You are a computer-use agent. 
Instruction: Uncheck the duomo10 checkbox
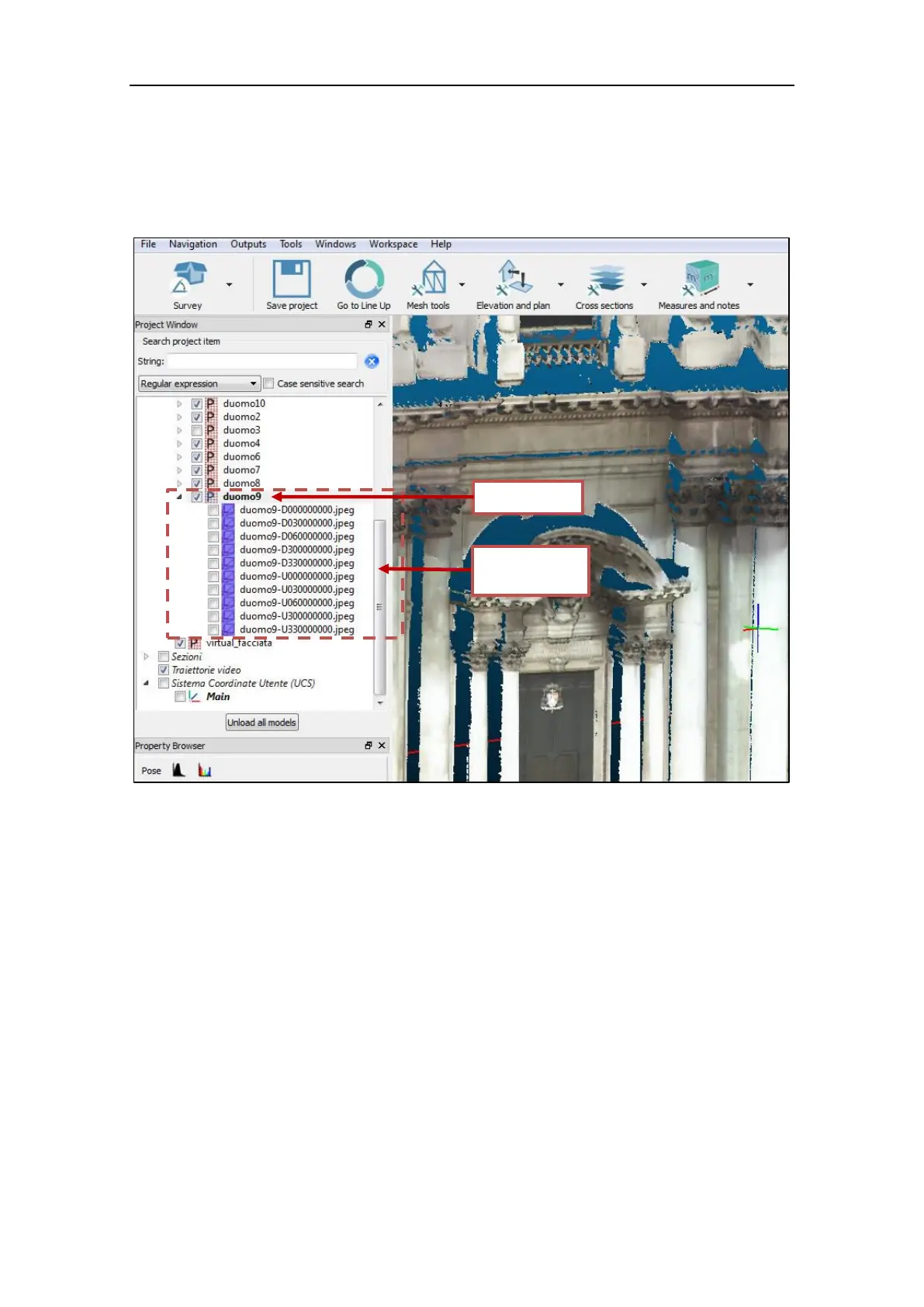[197, 404]
